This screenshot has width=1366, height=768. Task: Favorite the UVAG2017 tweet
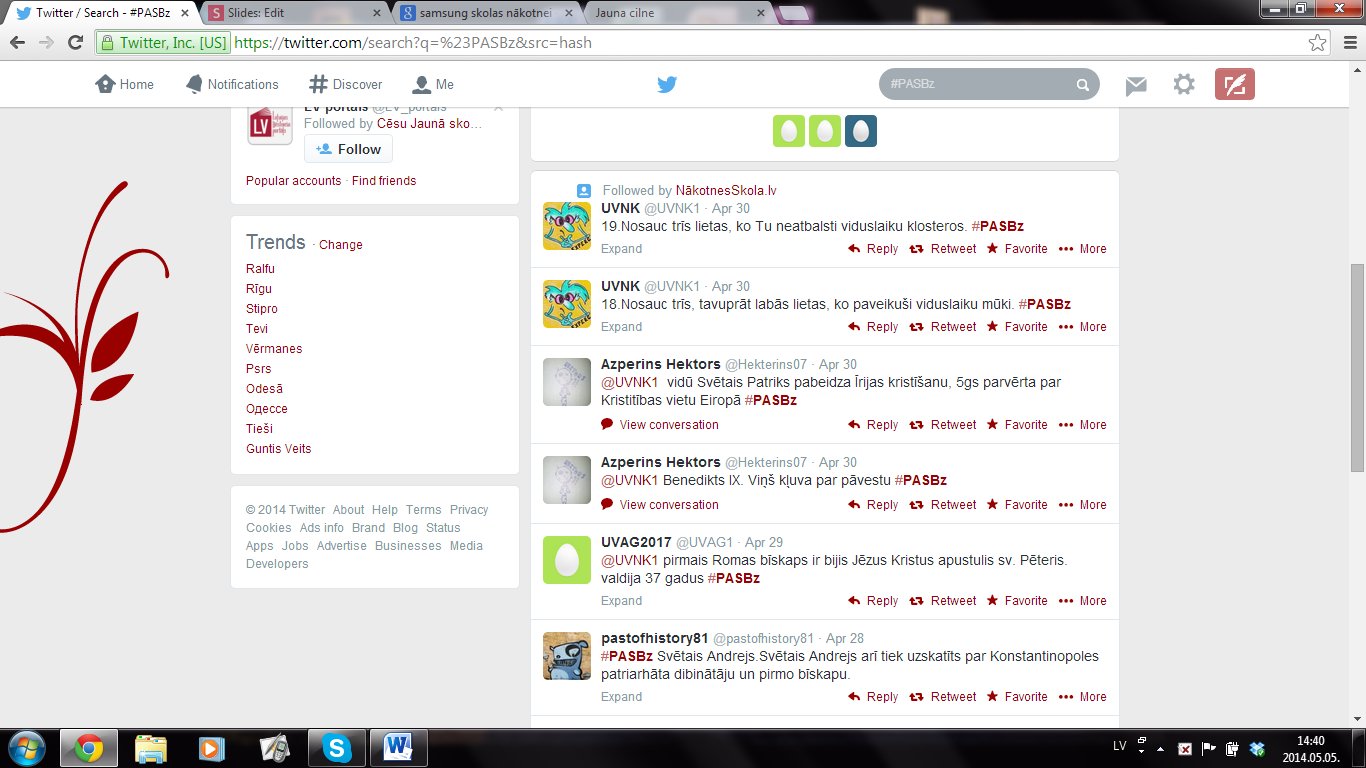point(1017,601)
